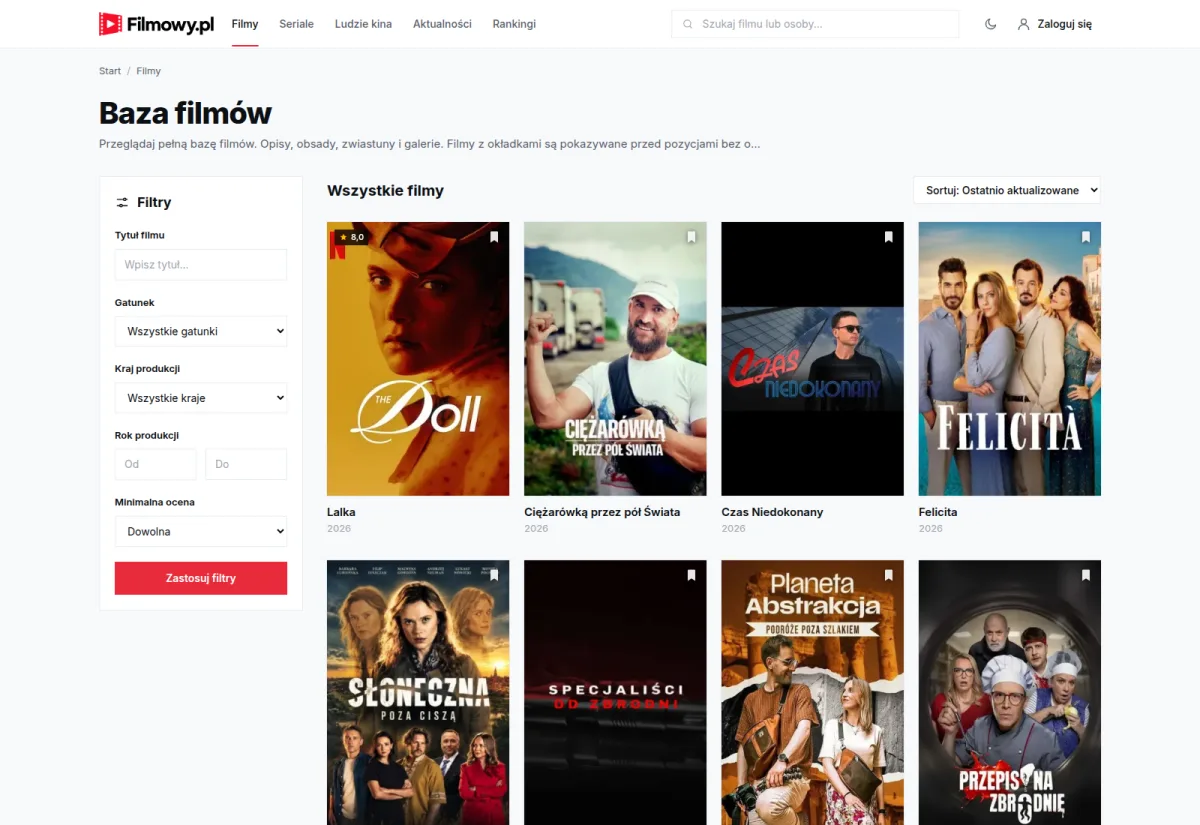1200x825 pixels.
Task: Open the Planeta Abstrakcja poster
Action: (812, 692)
